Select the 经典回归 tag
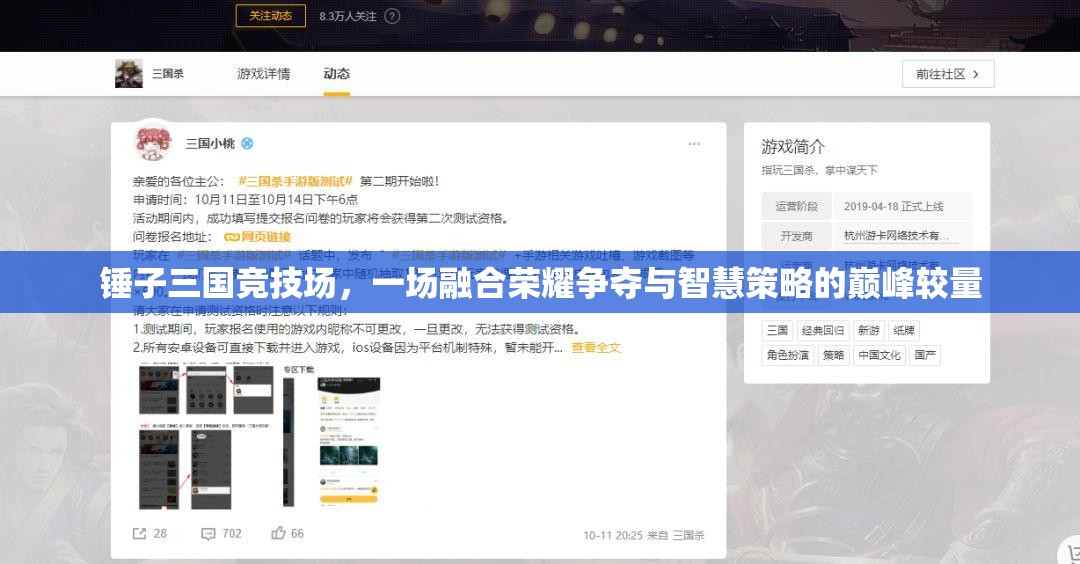 coord(823,331)
